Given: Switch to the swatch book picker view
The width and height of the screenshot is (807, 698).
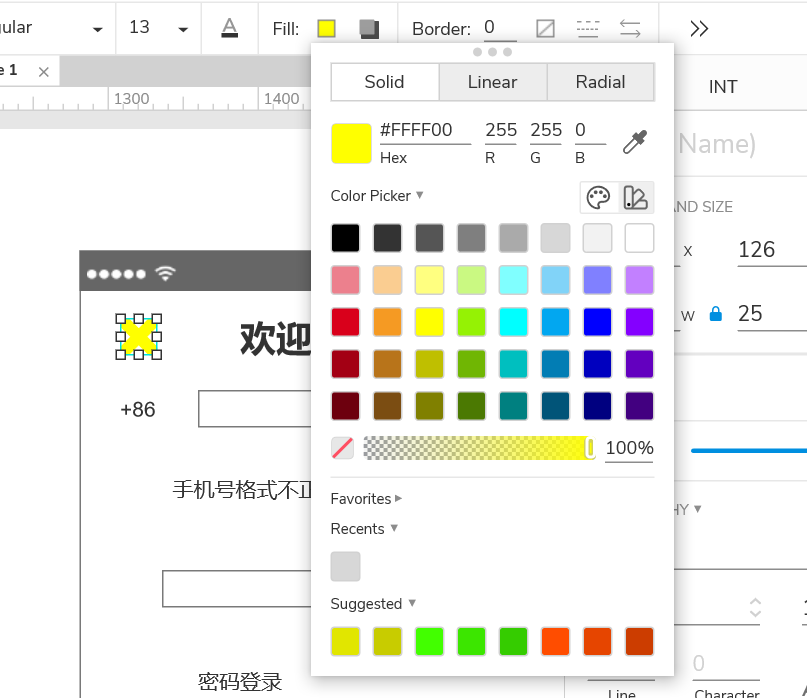Looking at the screenshot, I should 637,196.
